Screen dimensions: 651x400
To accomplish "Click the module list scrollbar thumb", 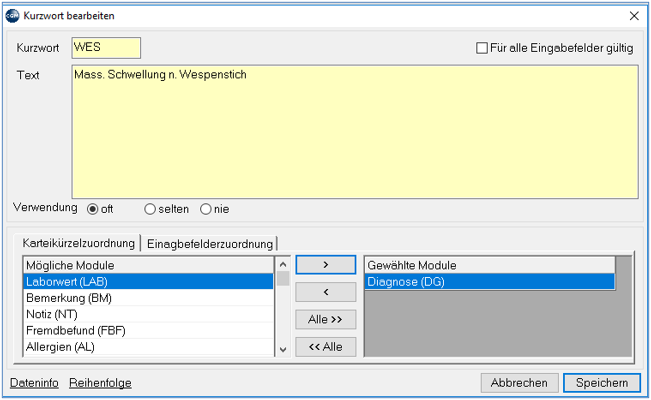I will [x=283, y=278].
